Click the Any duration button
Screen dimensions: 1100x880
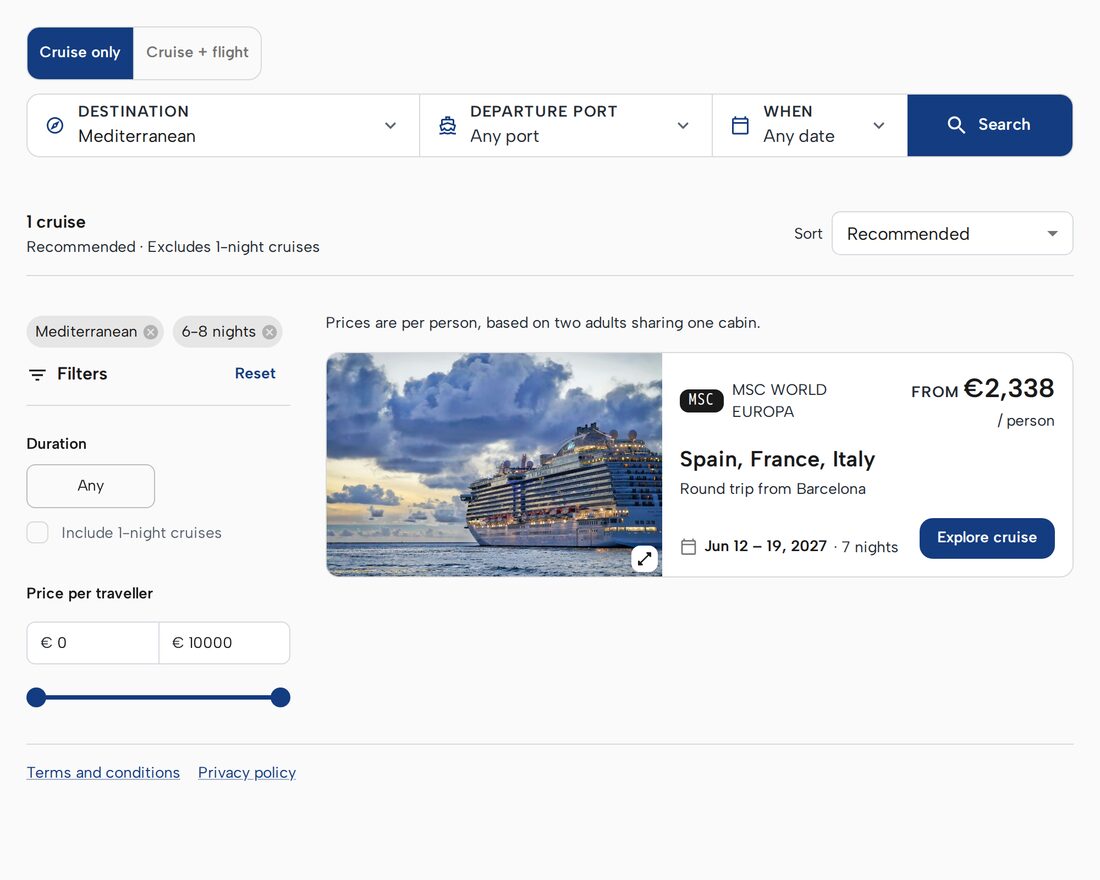click(x=90, y=486)
